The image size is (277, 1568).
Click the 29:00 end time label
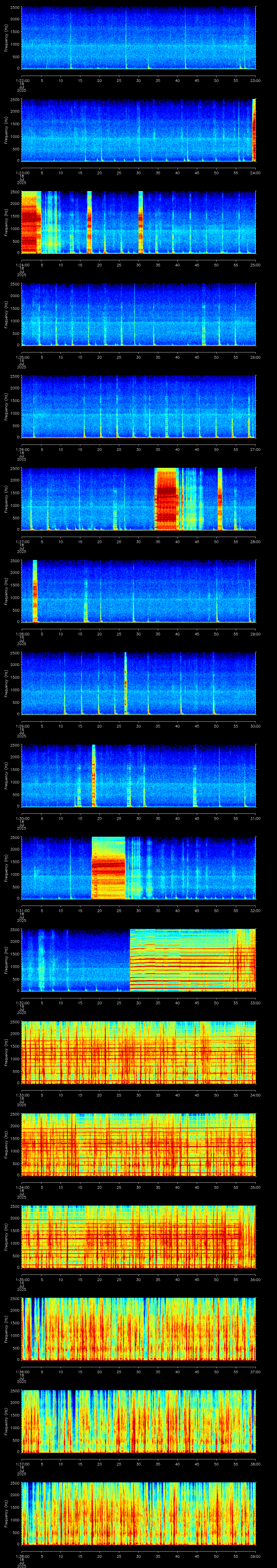pos(256,634)
